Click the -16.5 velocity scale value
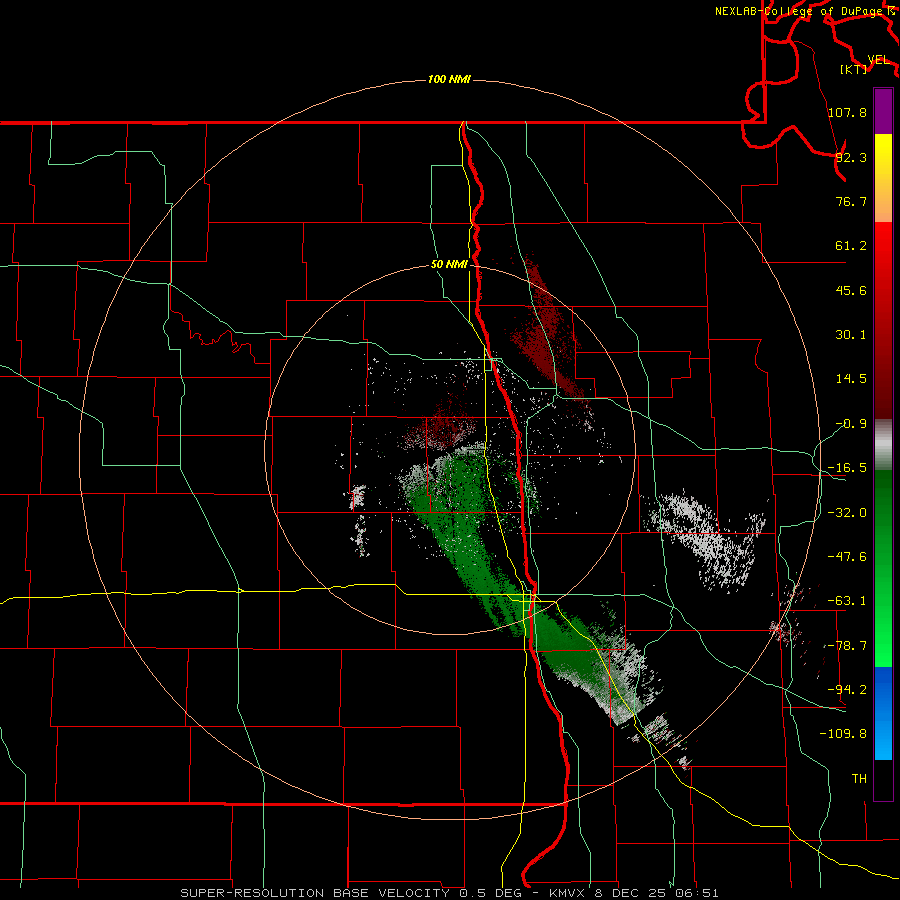Screen dimensions: 900x900 click(x=847, y=468)
